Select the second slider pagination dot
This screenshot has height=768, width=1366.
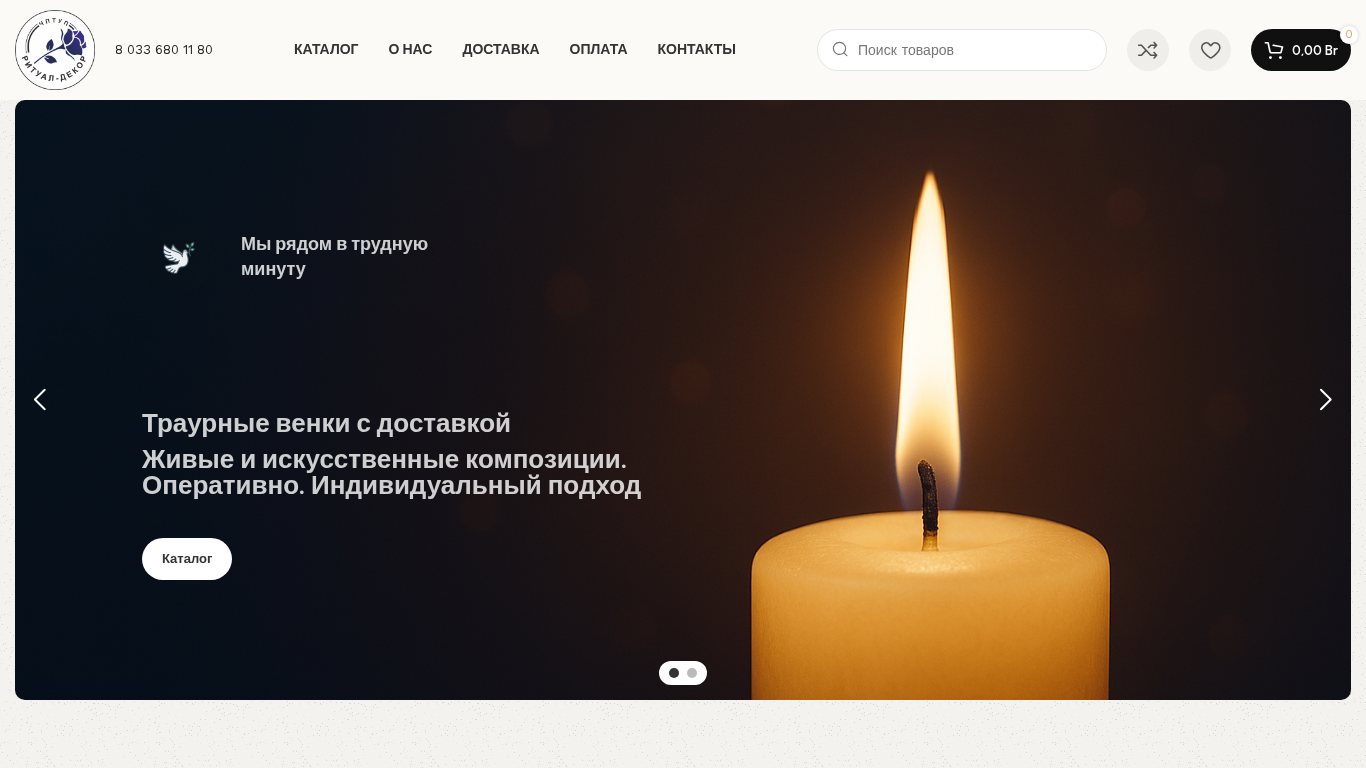[692, 673]
